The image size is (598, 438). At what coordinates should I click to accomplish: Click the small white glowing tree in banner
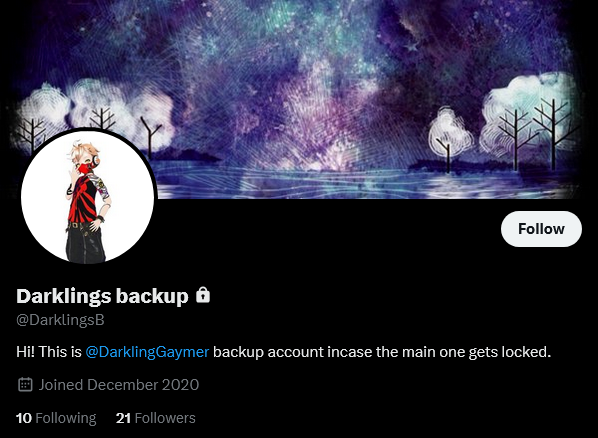point(448,134)
